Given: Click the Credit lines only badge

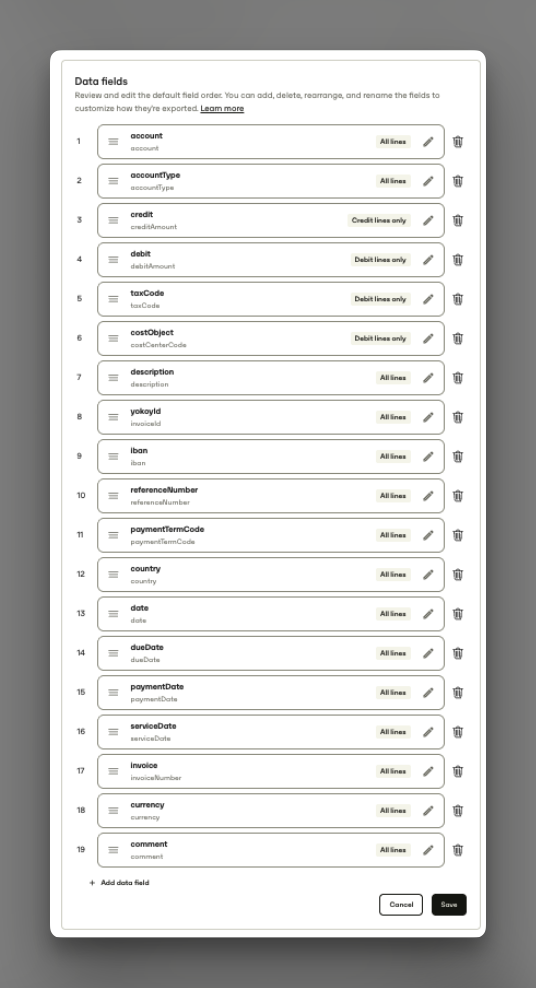Looking at the screenshot, I should click(x=379, y=221).
